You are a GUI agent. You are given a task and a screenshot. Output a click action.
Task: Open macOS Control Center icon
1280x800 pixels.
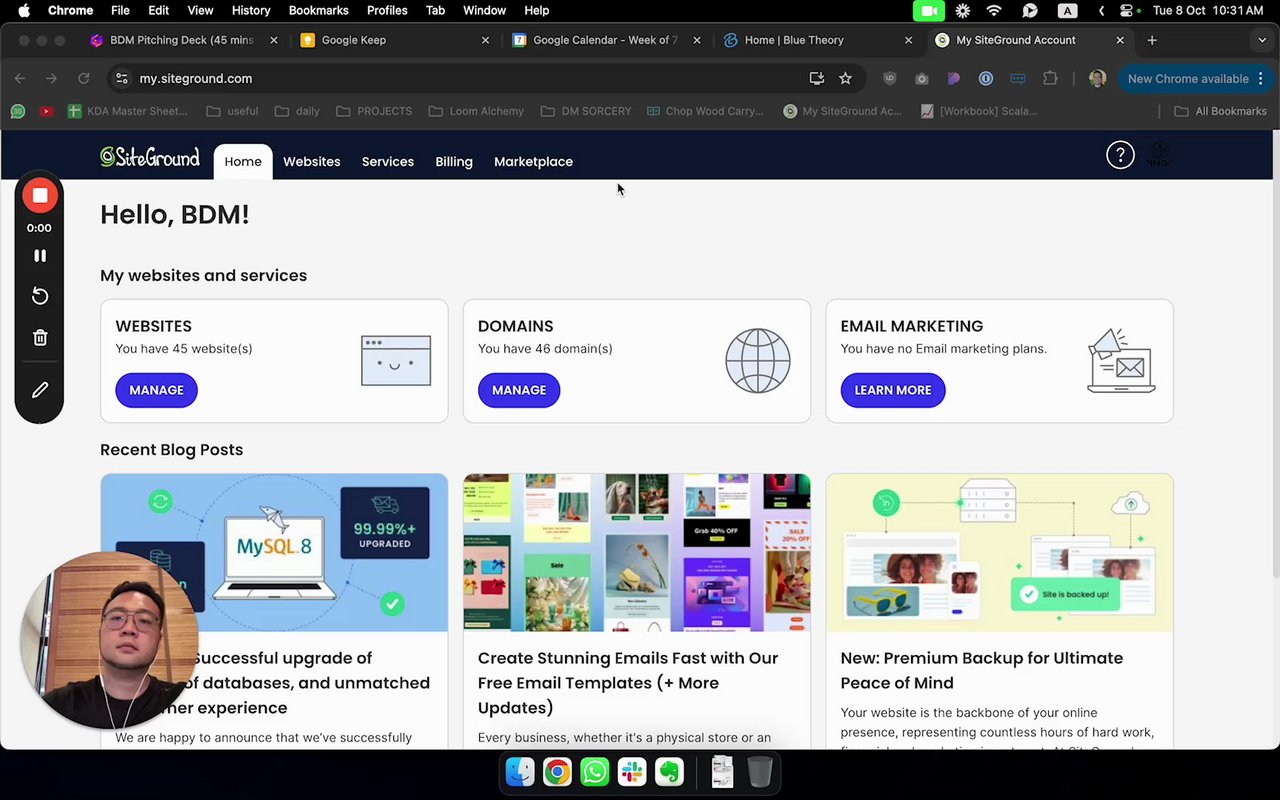click(1129, 10)
